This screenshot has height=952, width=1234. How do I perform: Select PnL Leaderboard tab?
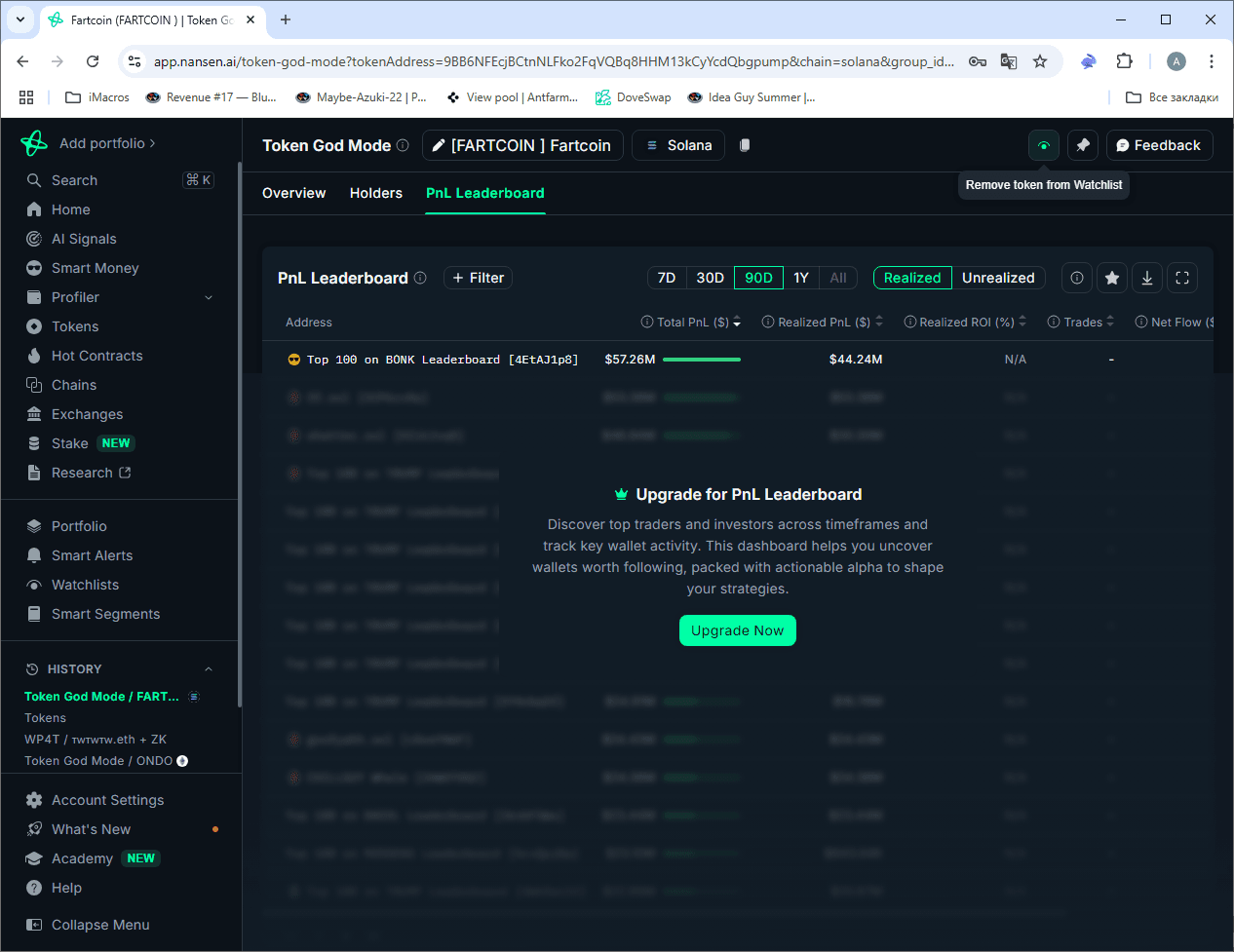(485, 193)
